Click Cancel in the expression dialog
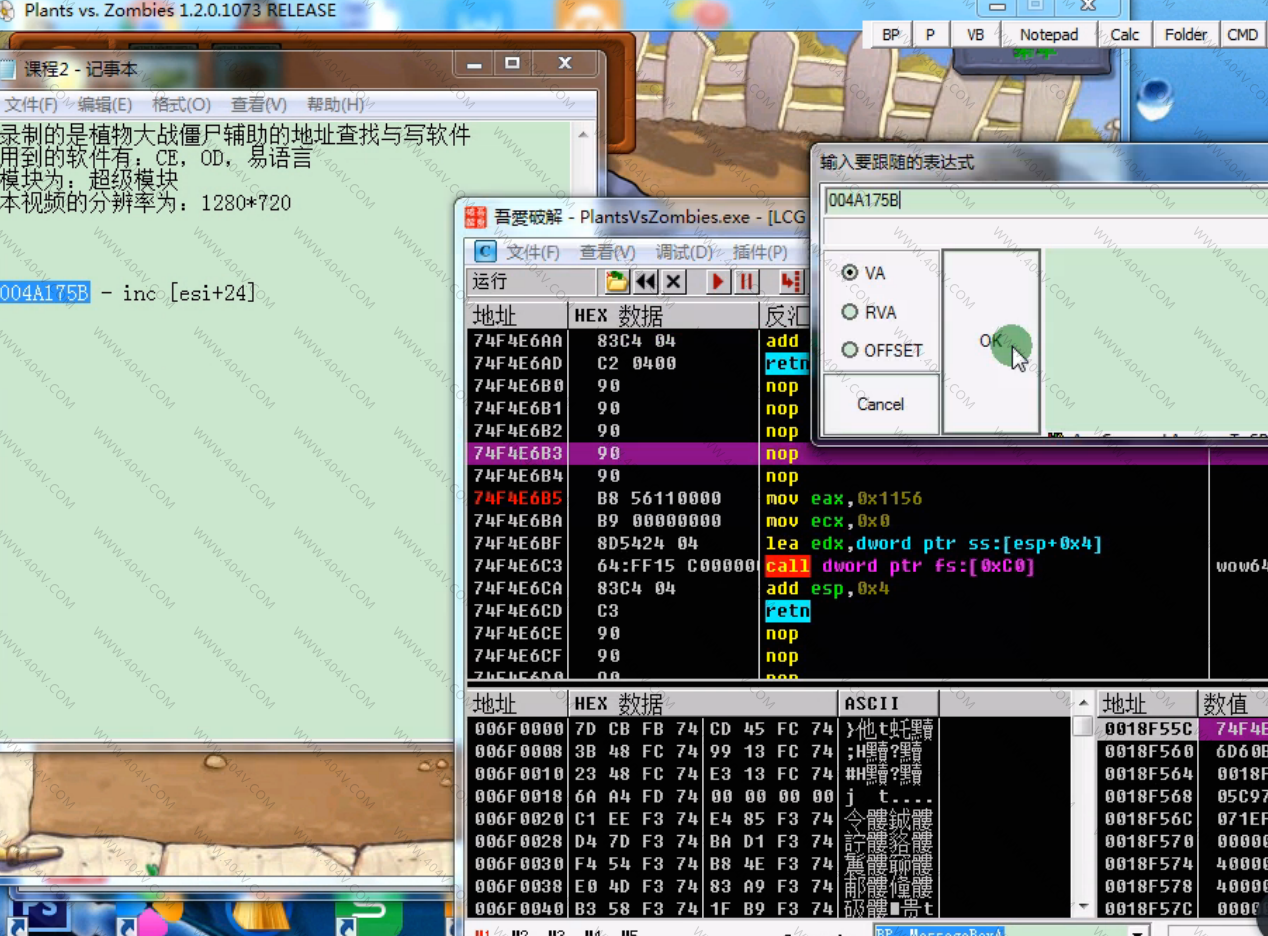Image resolution: width=1268 pixels, height=936 pixels. (x=880, y=404)
